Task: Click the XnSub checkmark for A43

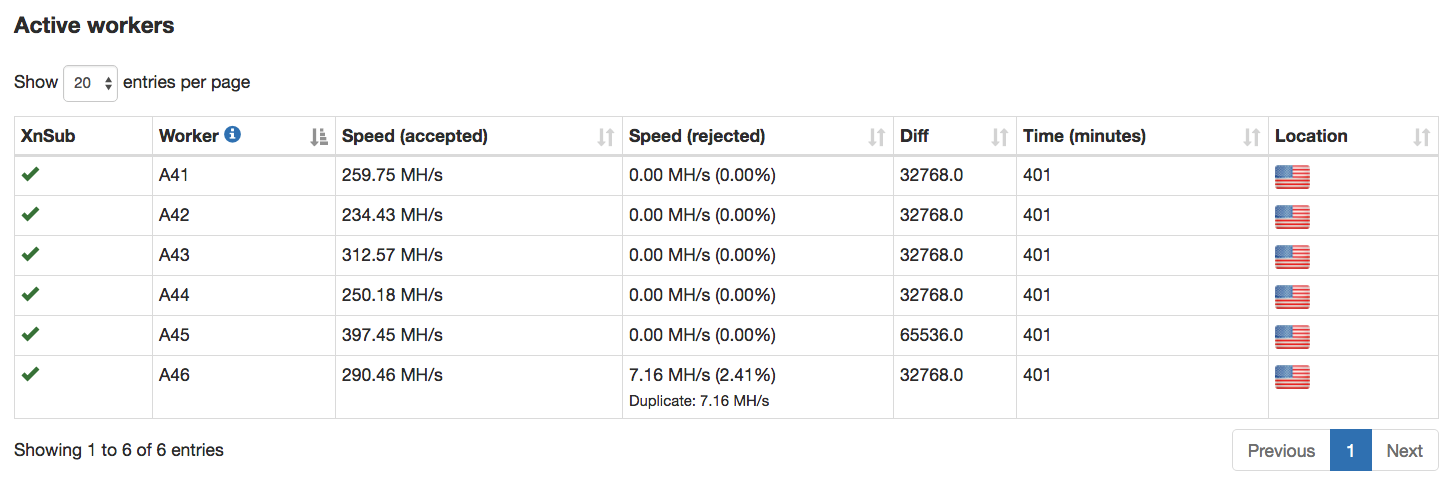Action: pyautogui.click(x=31, y=254)
